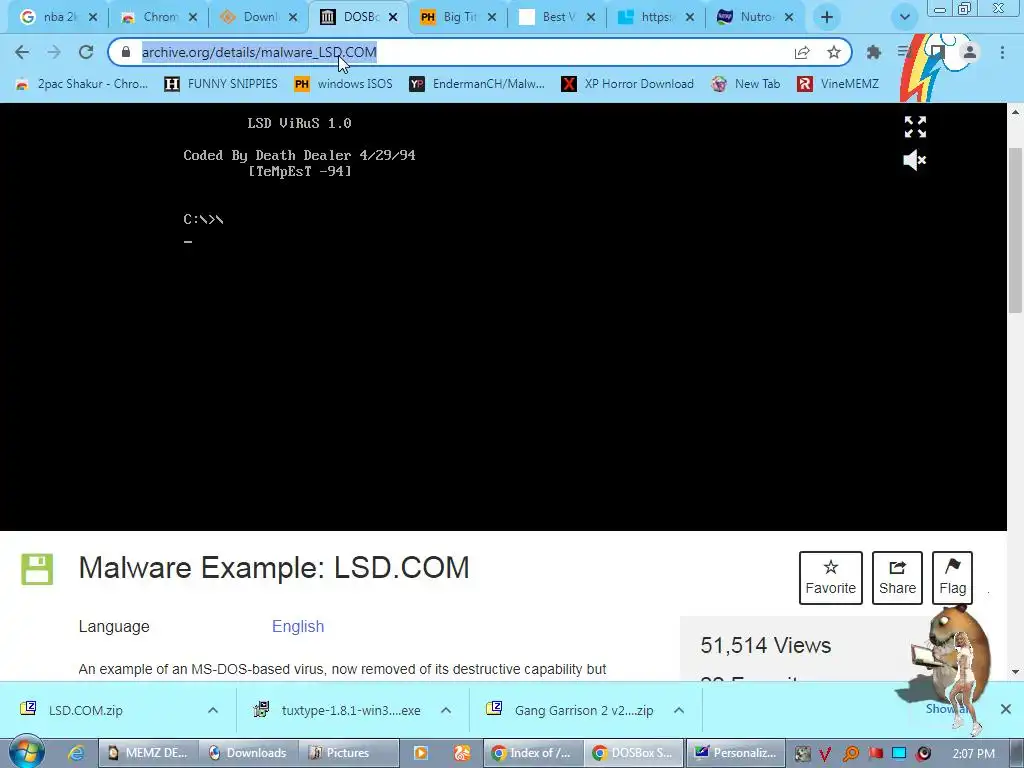Viewport: 1024px width, 768px height.
Task: Open the Extensions puzzle icon
Action: (873, 52)
